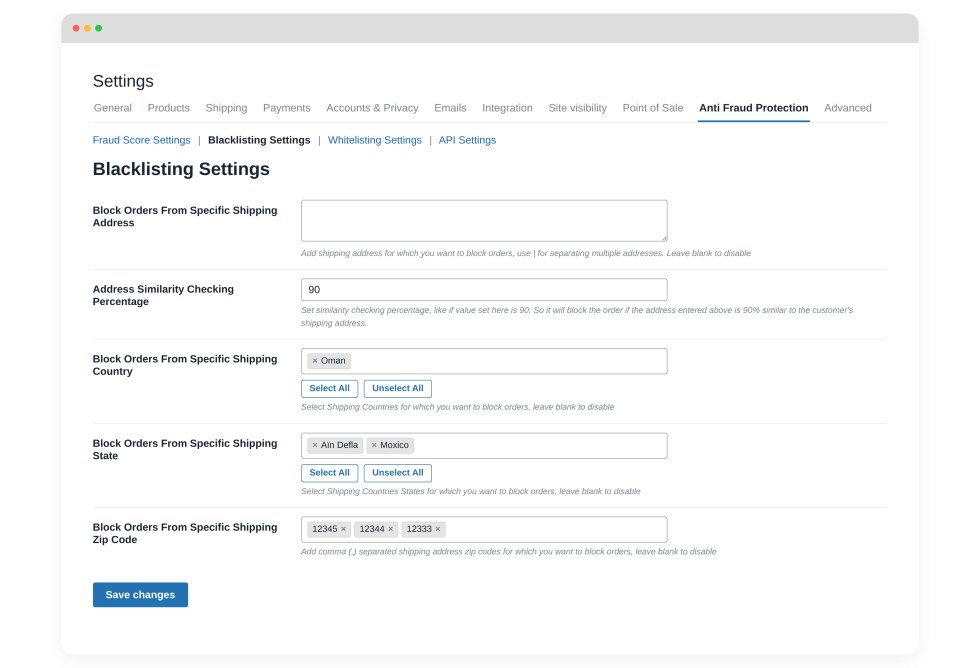
Task: Switch to the Shipping tab
Action: point(226,108)
